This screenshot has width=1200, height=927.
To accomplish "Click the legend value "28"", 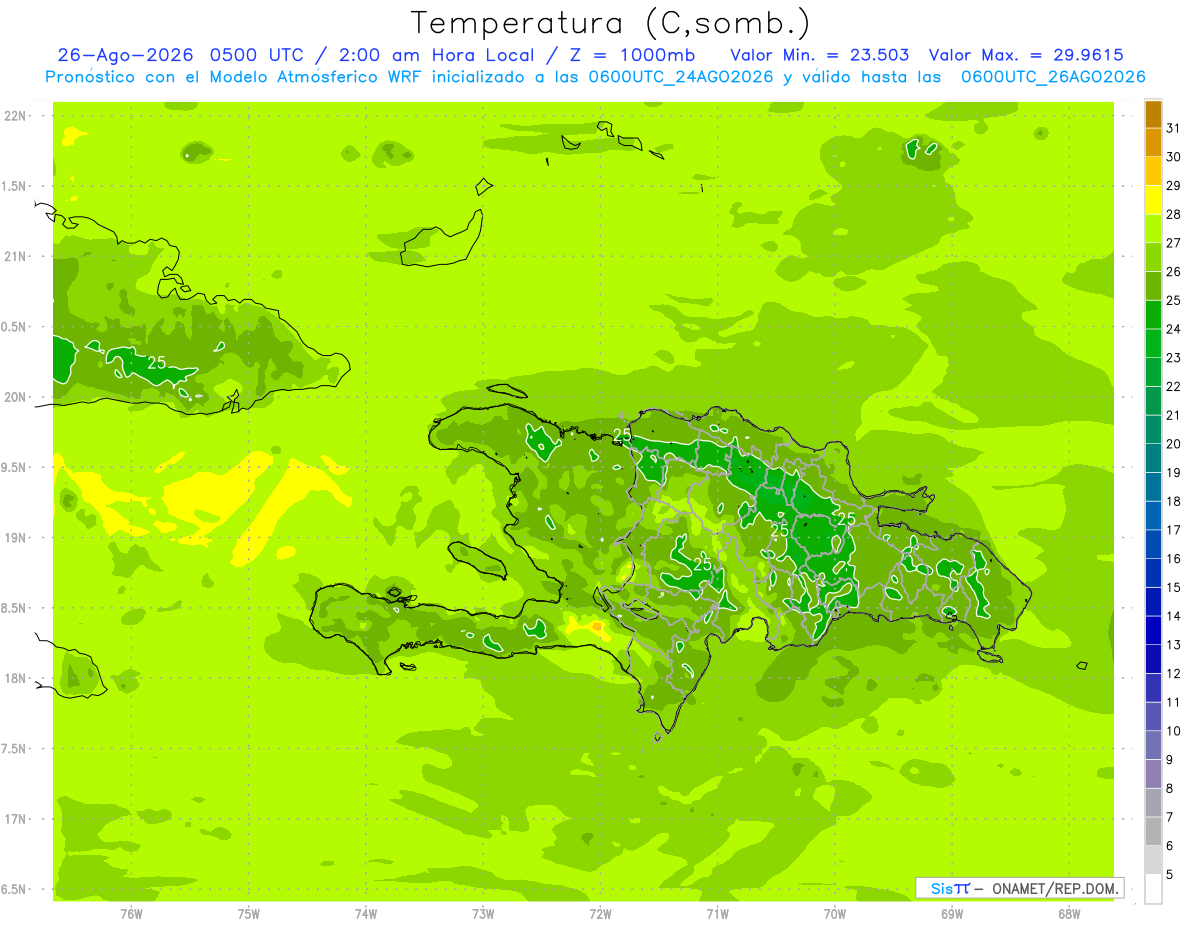I will (1174, 215).
